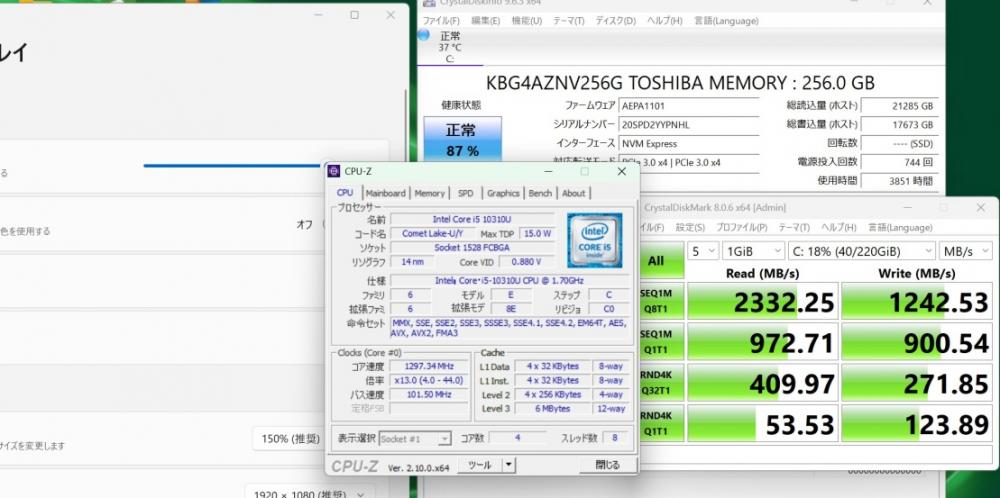Click the RND4K Q32T1 read result 409.97
The image size is (1000, 498).
[x=763, y=383]
